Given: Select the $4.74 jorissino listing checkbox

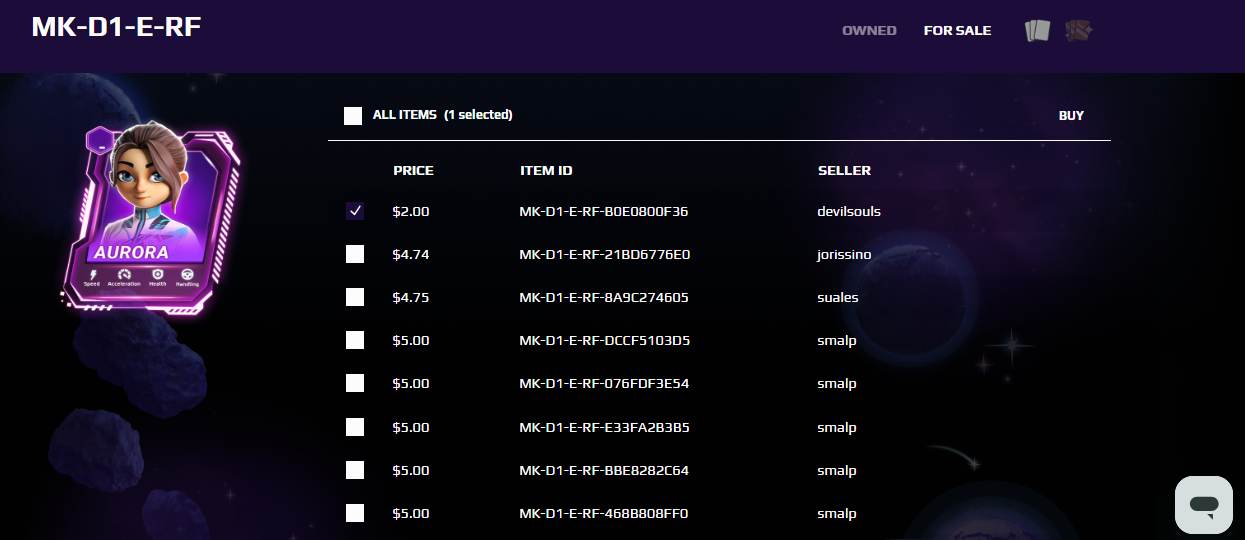Looking at the screenshot, I should pos(355,254).
